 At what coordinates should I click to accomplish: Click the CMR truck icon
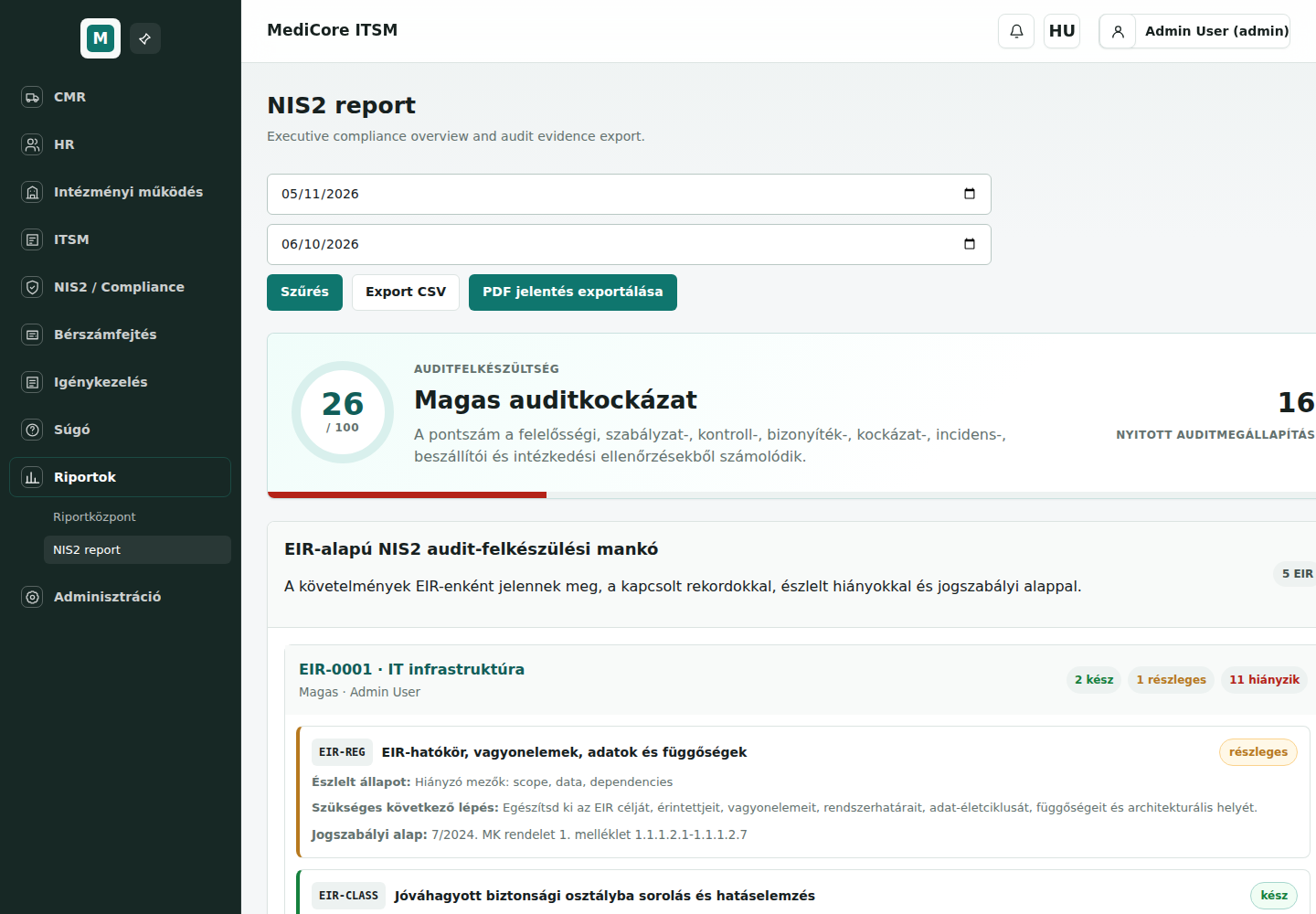(32, 97)
